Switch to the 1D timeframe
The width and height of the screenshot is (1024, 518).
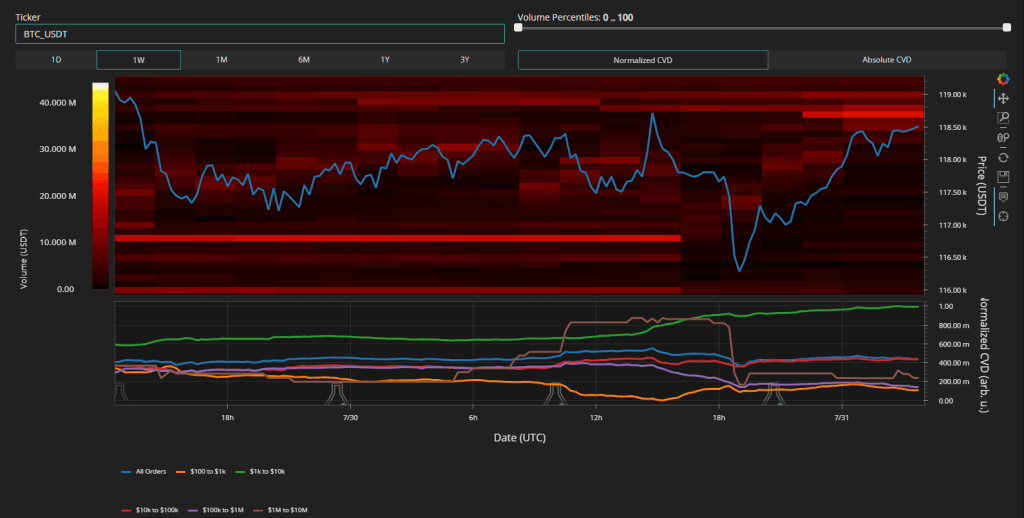pos(56,59)
